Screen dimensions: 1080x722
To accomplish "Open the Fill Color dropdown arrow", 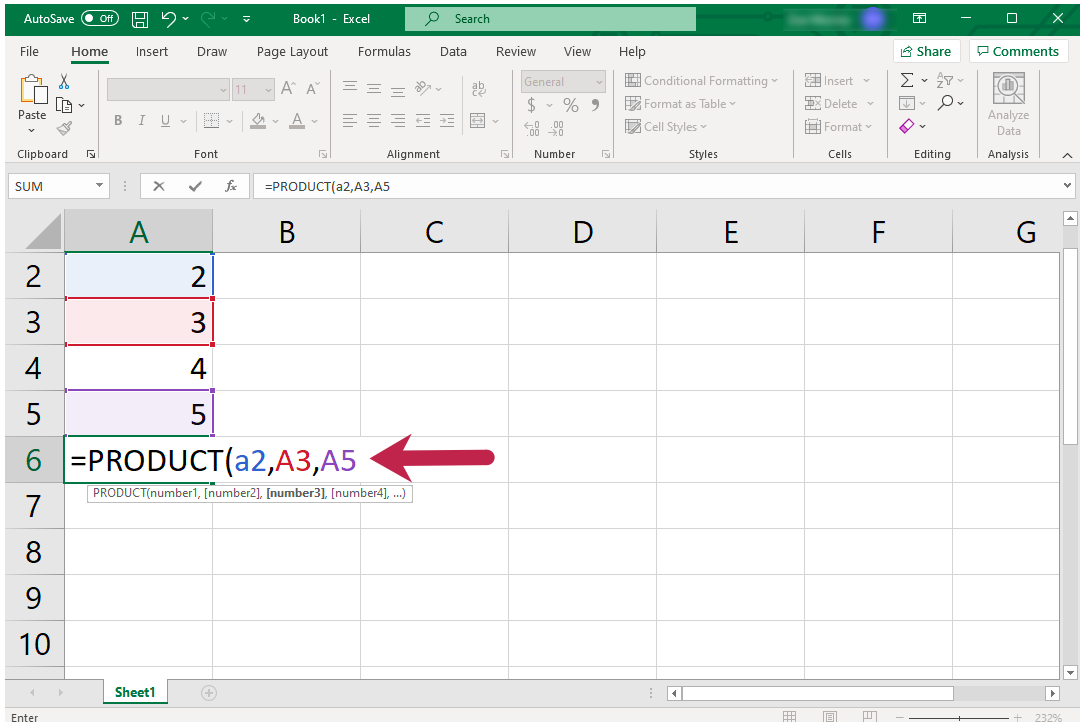I will tap(275, 121).
